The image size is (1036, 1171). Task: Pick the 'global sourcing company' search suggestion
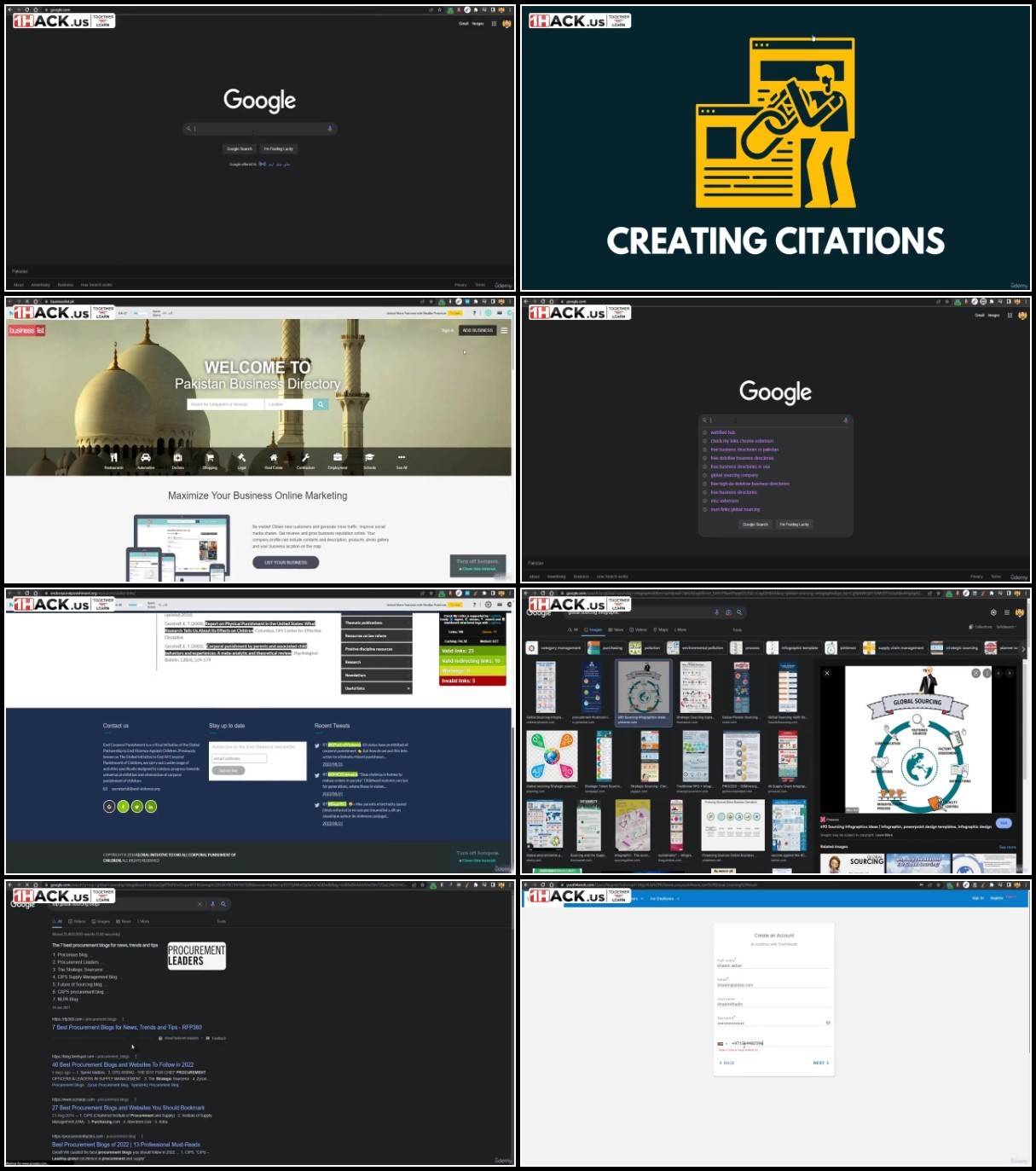pos(734,475)
